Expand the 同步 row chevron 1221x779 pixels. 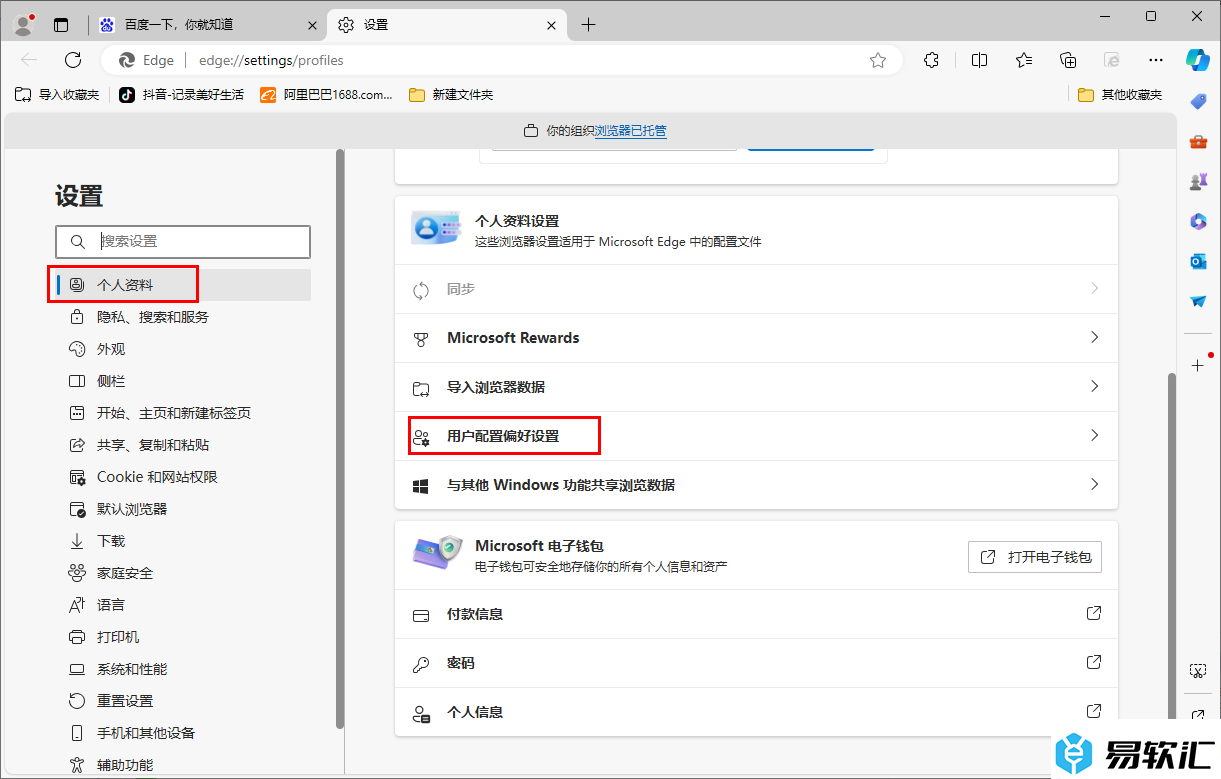[1094, 288]
